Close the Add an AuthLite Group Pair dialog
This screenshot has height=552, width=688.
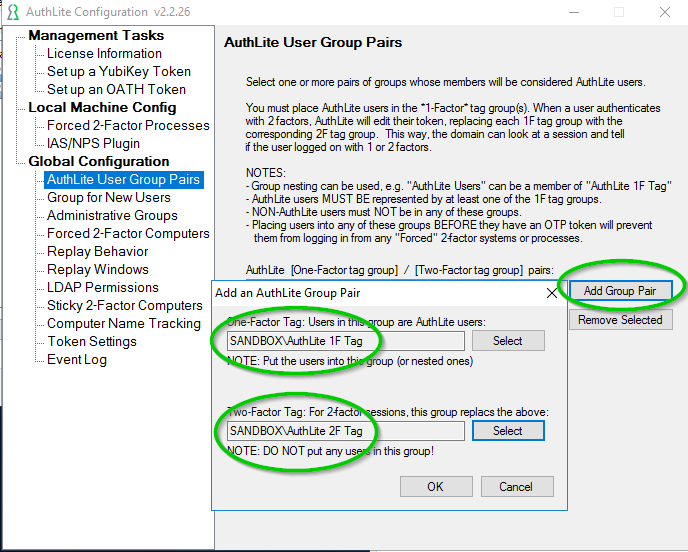click(x=552, y=293)
